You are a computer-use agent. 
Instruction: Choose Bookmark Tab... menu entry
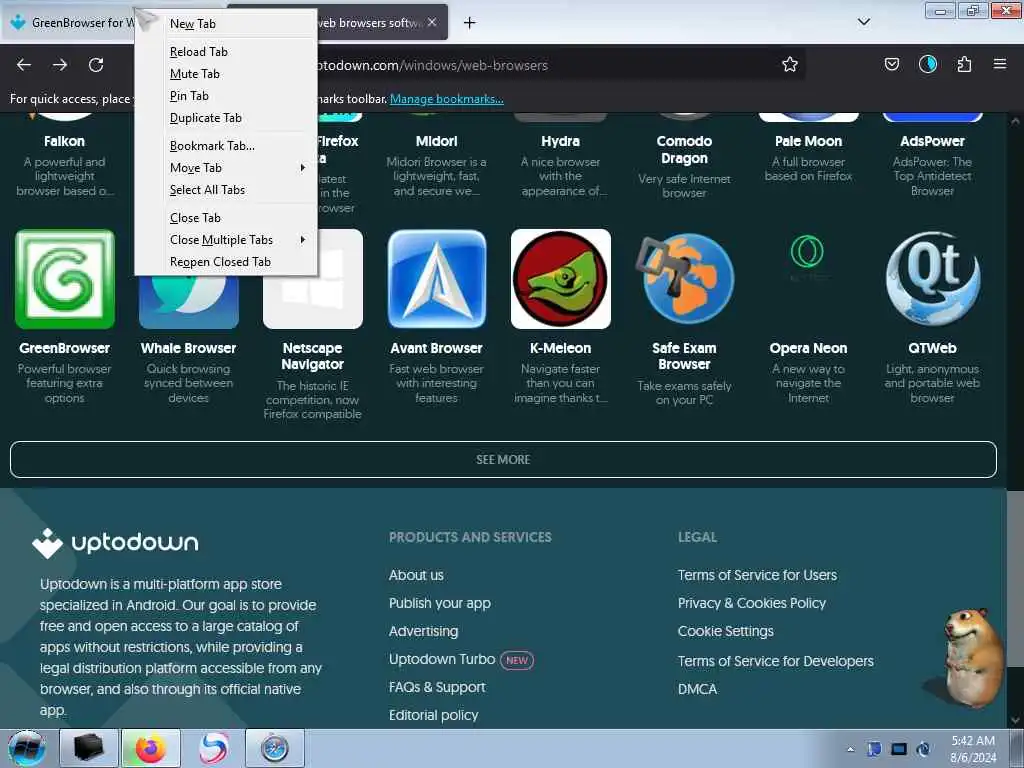tap(226, 146)
